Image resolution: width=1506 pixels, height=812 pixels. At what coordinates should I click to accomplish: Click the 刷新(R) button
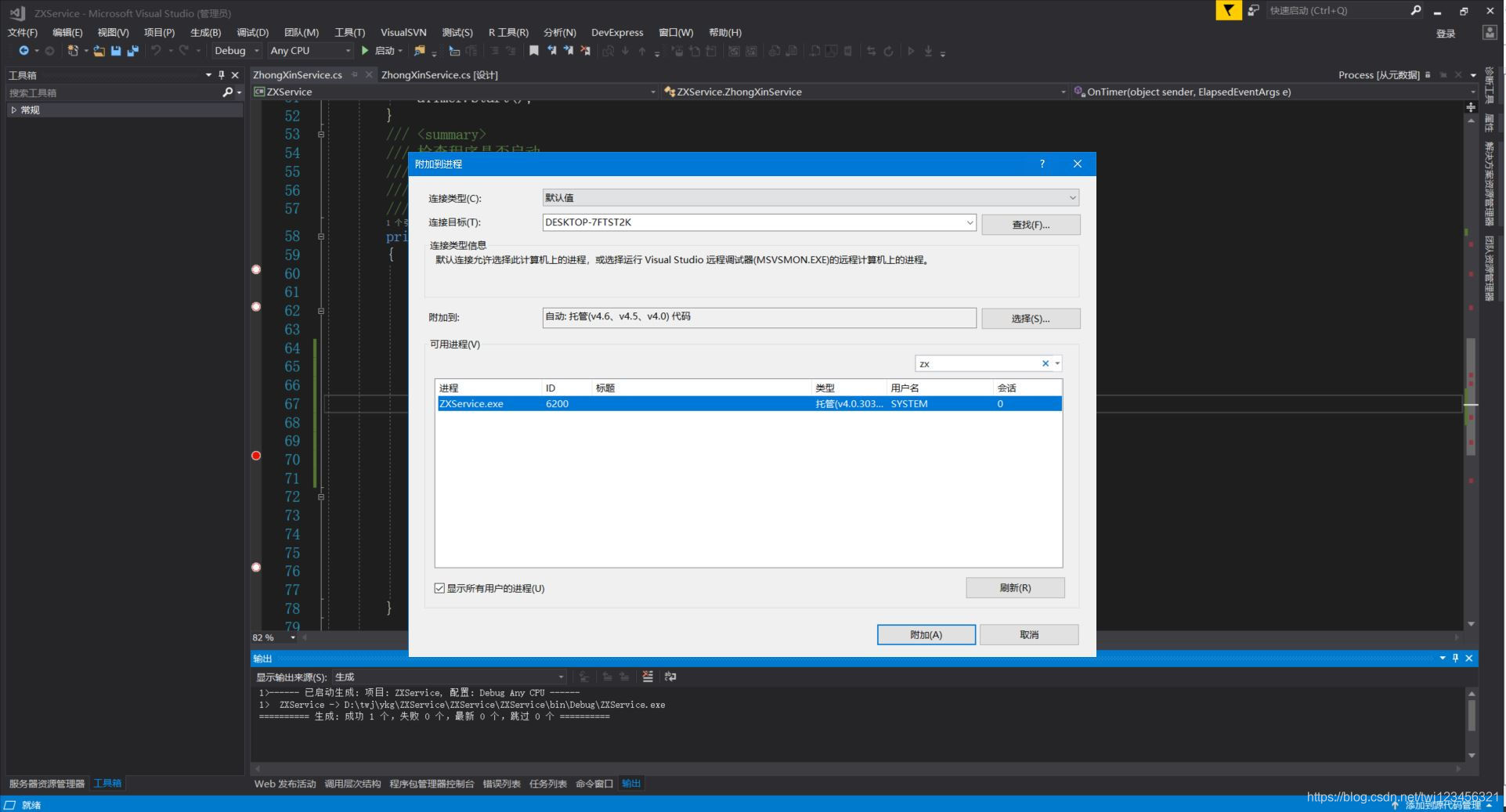pos(1015,588)
